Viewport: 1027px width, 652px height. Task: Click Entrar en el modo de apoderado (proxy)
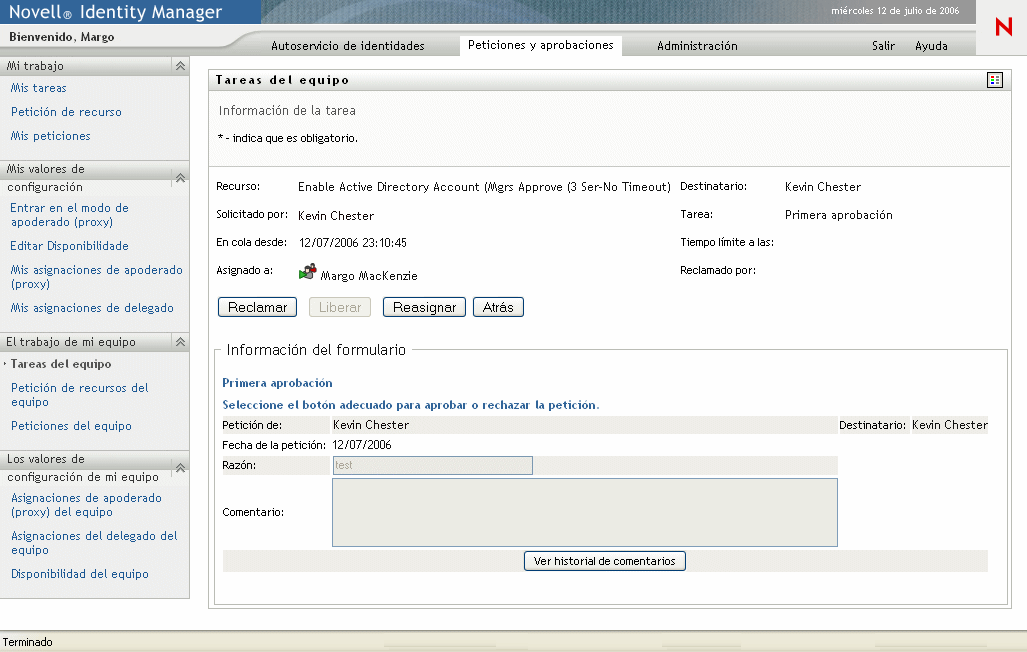pyautogui.click(x=69, y=215)
